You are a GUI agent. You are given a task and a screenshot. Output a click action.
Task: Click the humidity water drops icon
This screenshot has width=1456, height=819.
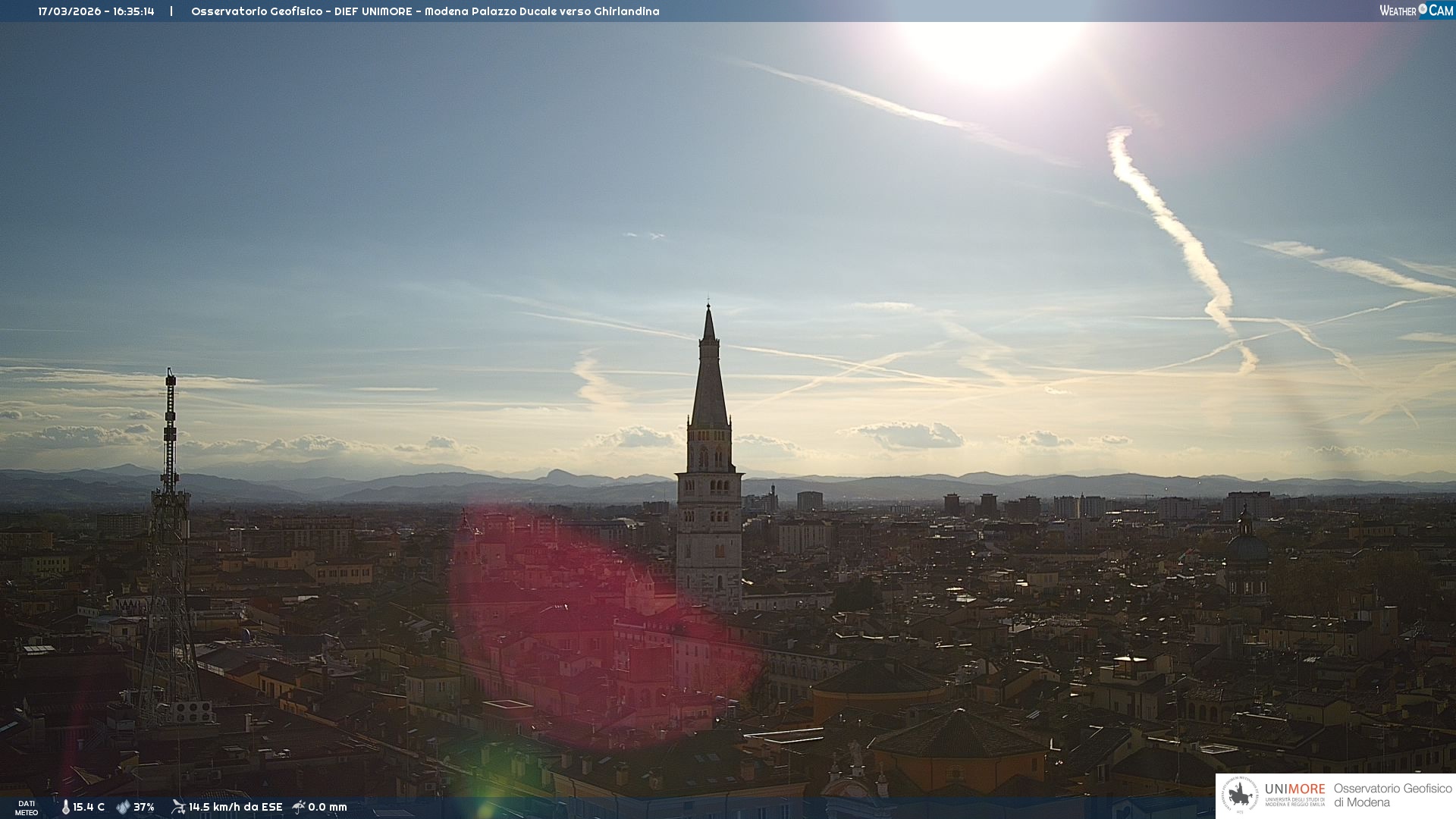(123, 808)
